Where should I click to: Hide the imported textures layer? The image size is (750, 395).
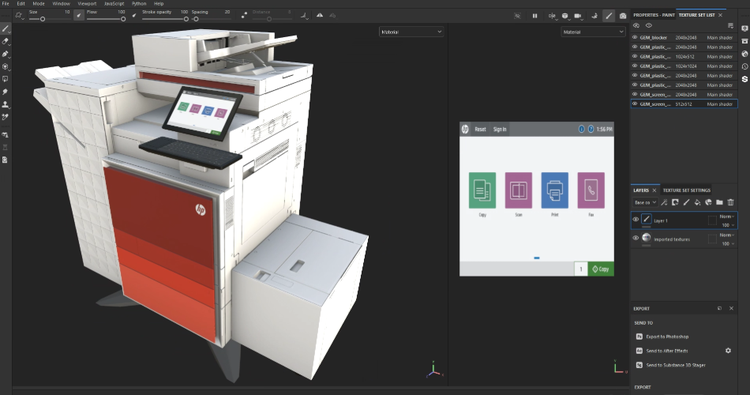coord(636,238)
